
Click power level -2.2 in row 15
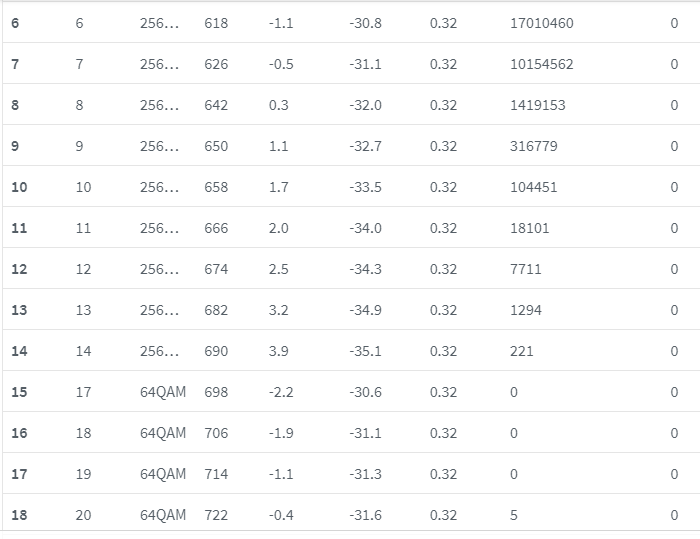pos(281,392)
